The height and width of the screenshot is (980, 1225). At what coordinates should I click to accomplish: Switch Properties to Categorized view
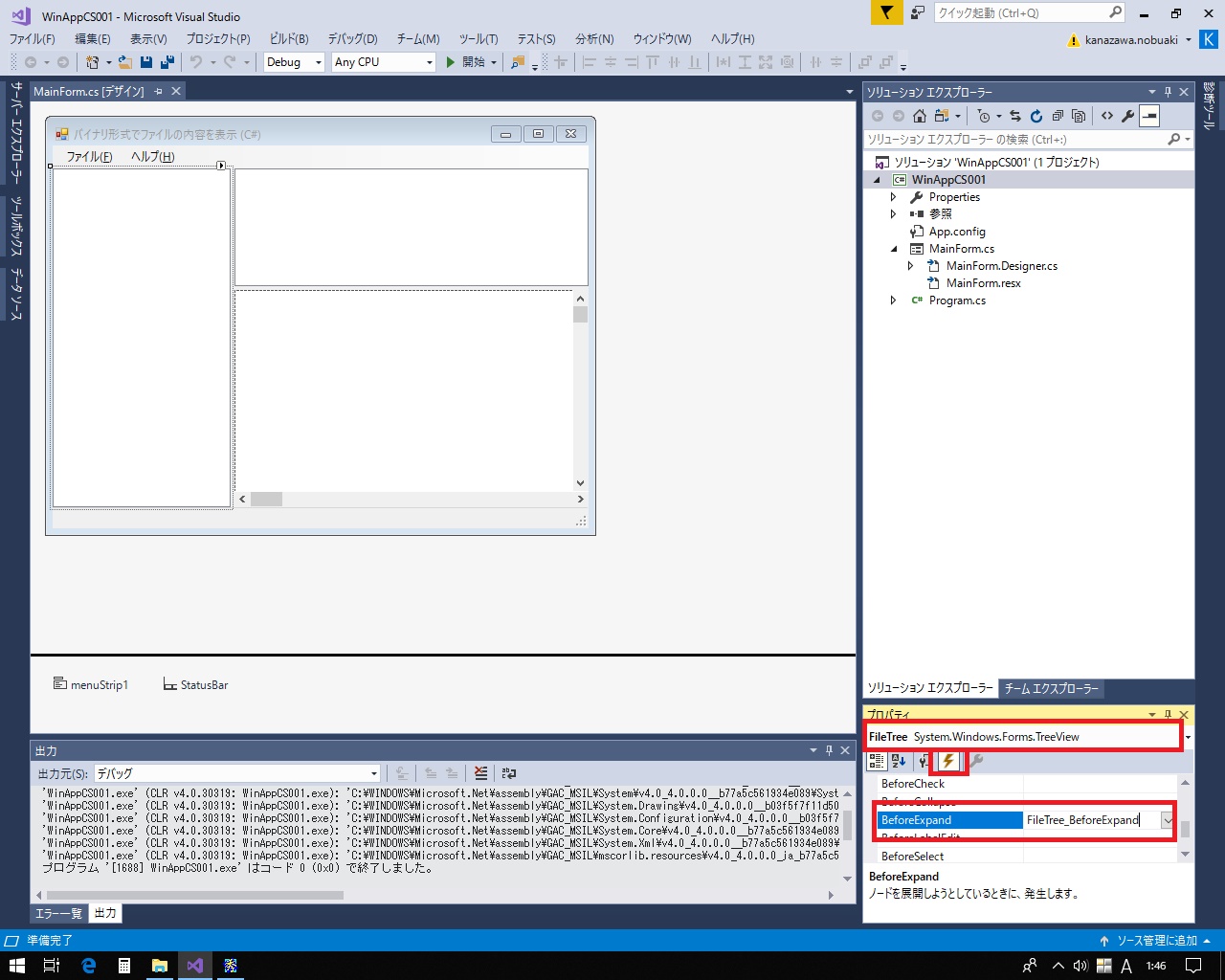[x=877, y=761]
